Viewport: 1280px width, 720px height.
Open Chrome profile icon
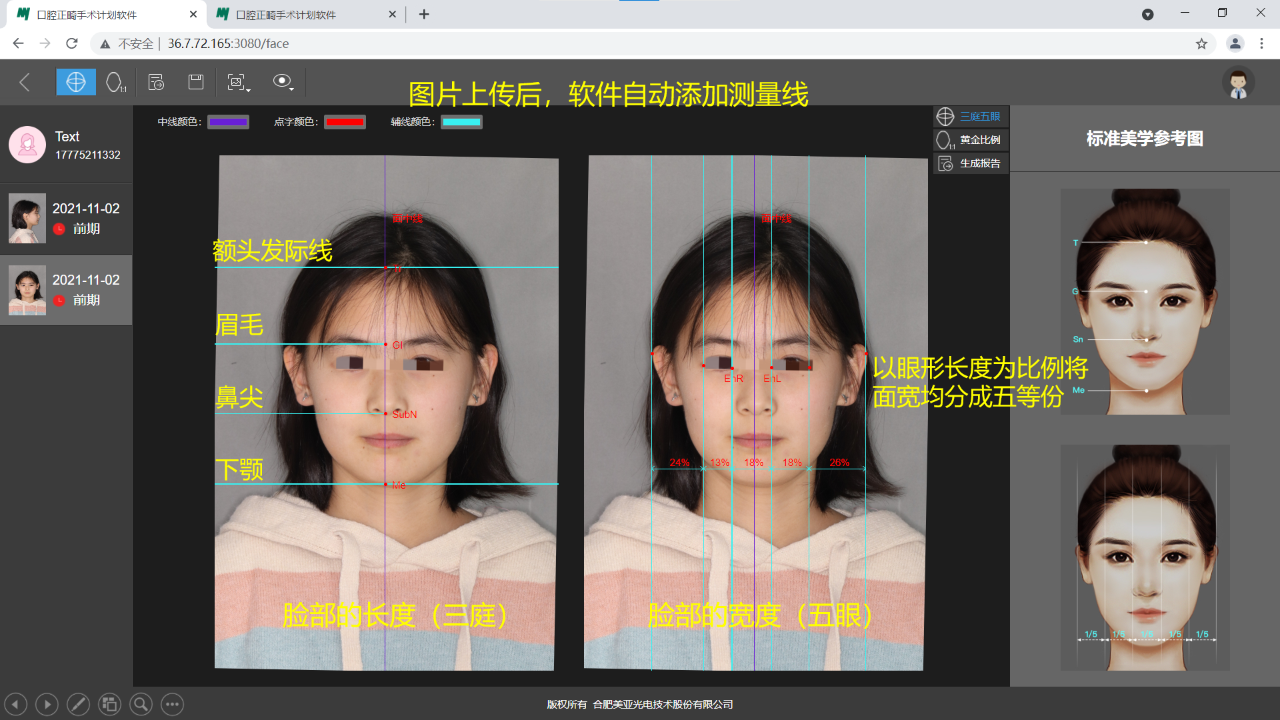click(1235, 44)
